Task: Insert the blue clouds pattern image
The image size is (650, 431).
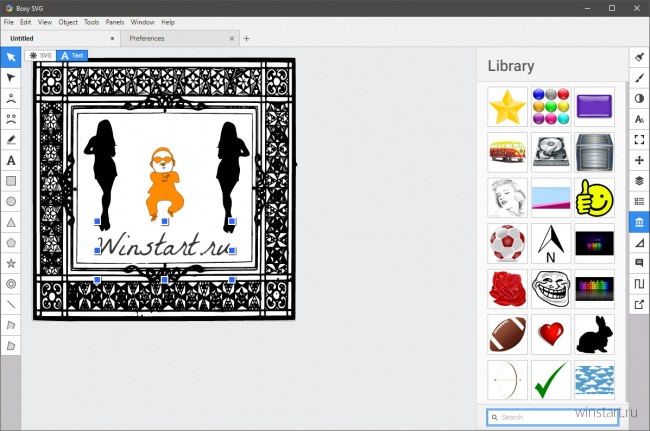Action: point(594,380)
